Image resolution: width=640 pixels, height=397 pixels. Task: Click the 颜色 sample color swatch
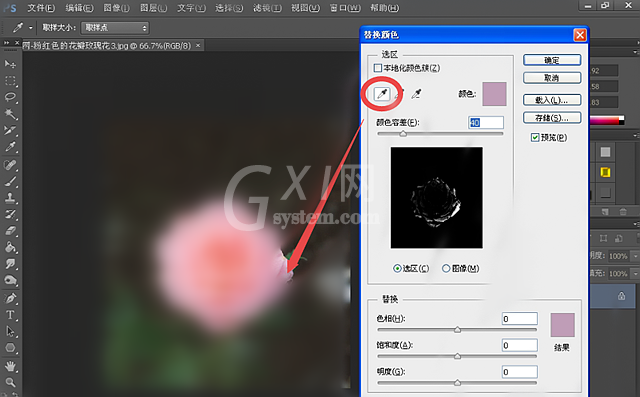[494, 94]
